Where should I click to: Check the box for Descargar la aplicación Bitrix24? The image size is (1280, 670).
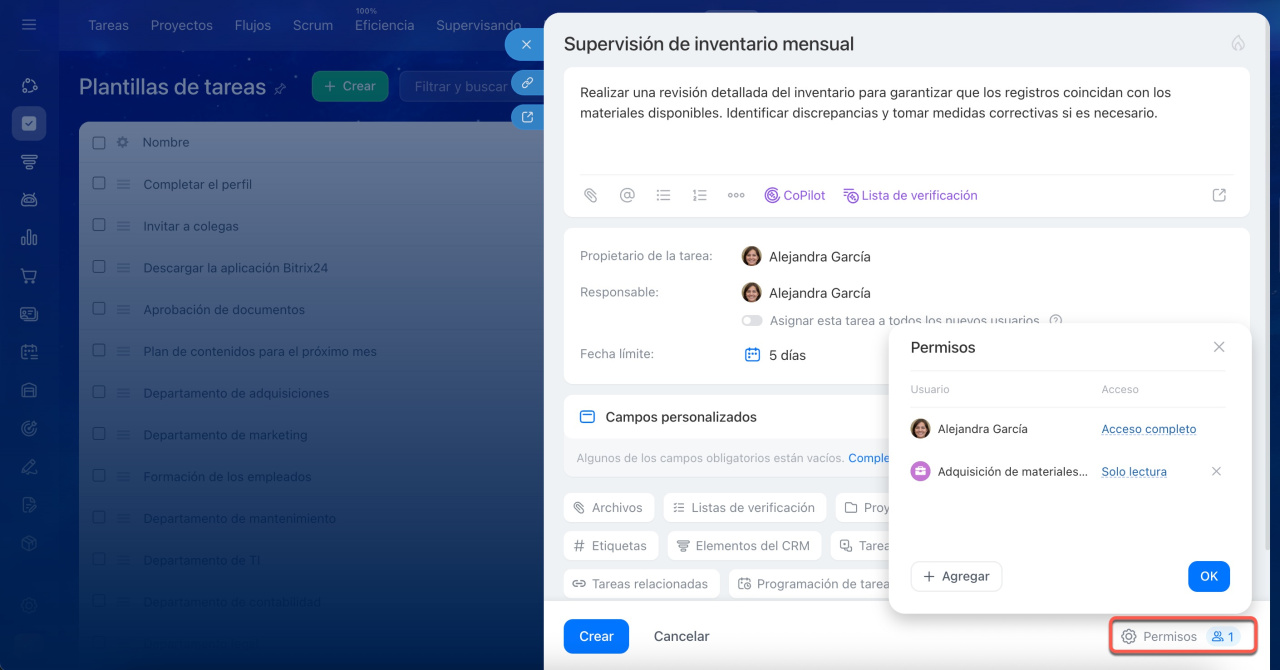tap(99, 267)
